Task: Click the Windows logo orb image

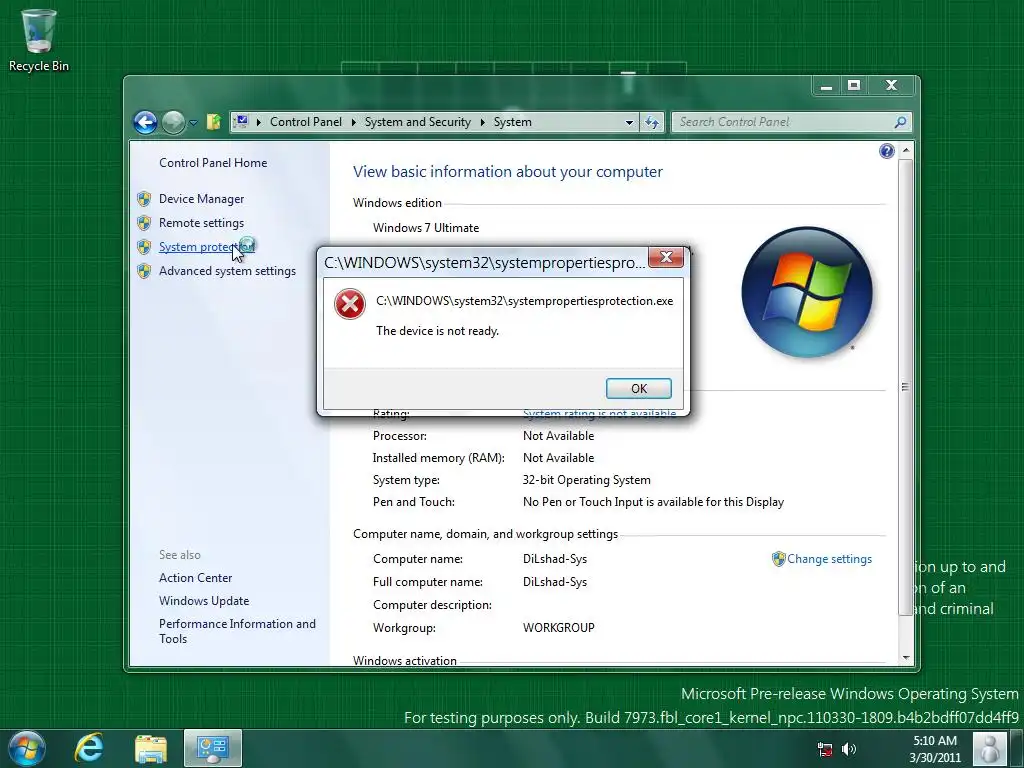Action: (x=807, y=292)
